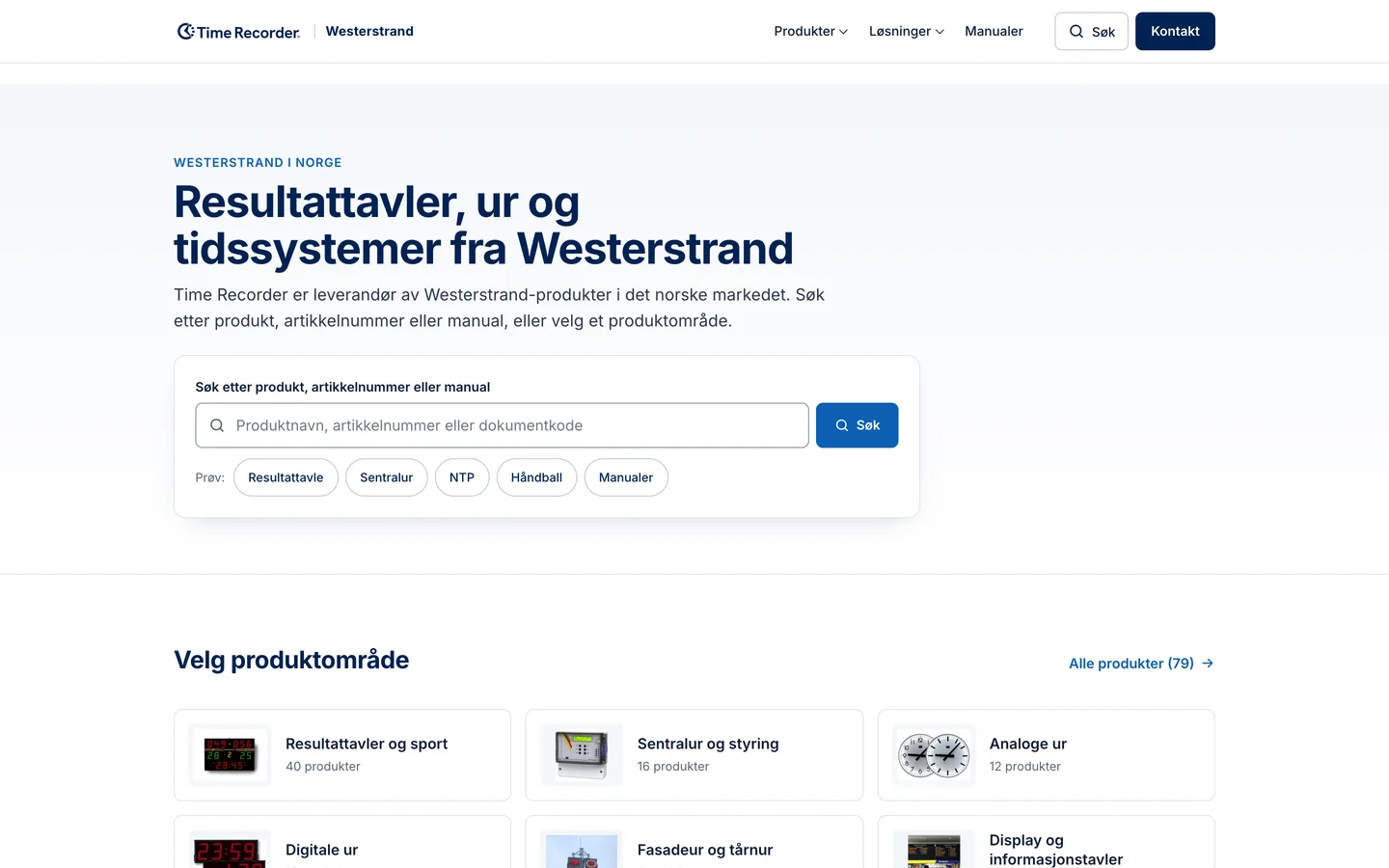Viewport: 1389px width, 868px height.
Task: Open the Alle produkter (79) link
Action: [x=1141, y=664]
